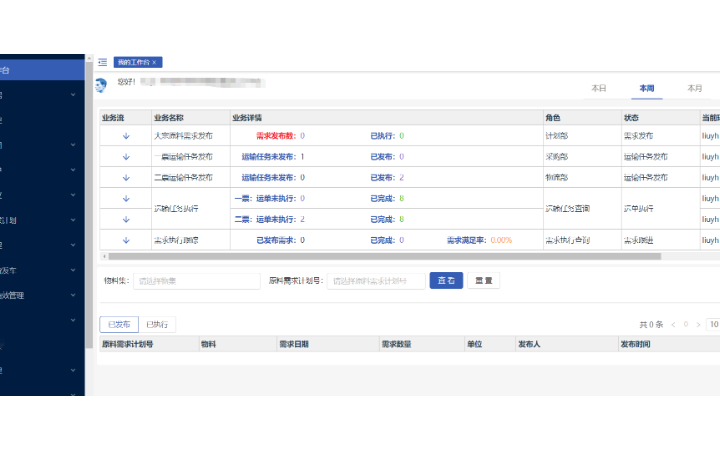
Task: Click the 运输任务未发布 count 1
Action: coord(303,157)
